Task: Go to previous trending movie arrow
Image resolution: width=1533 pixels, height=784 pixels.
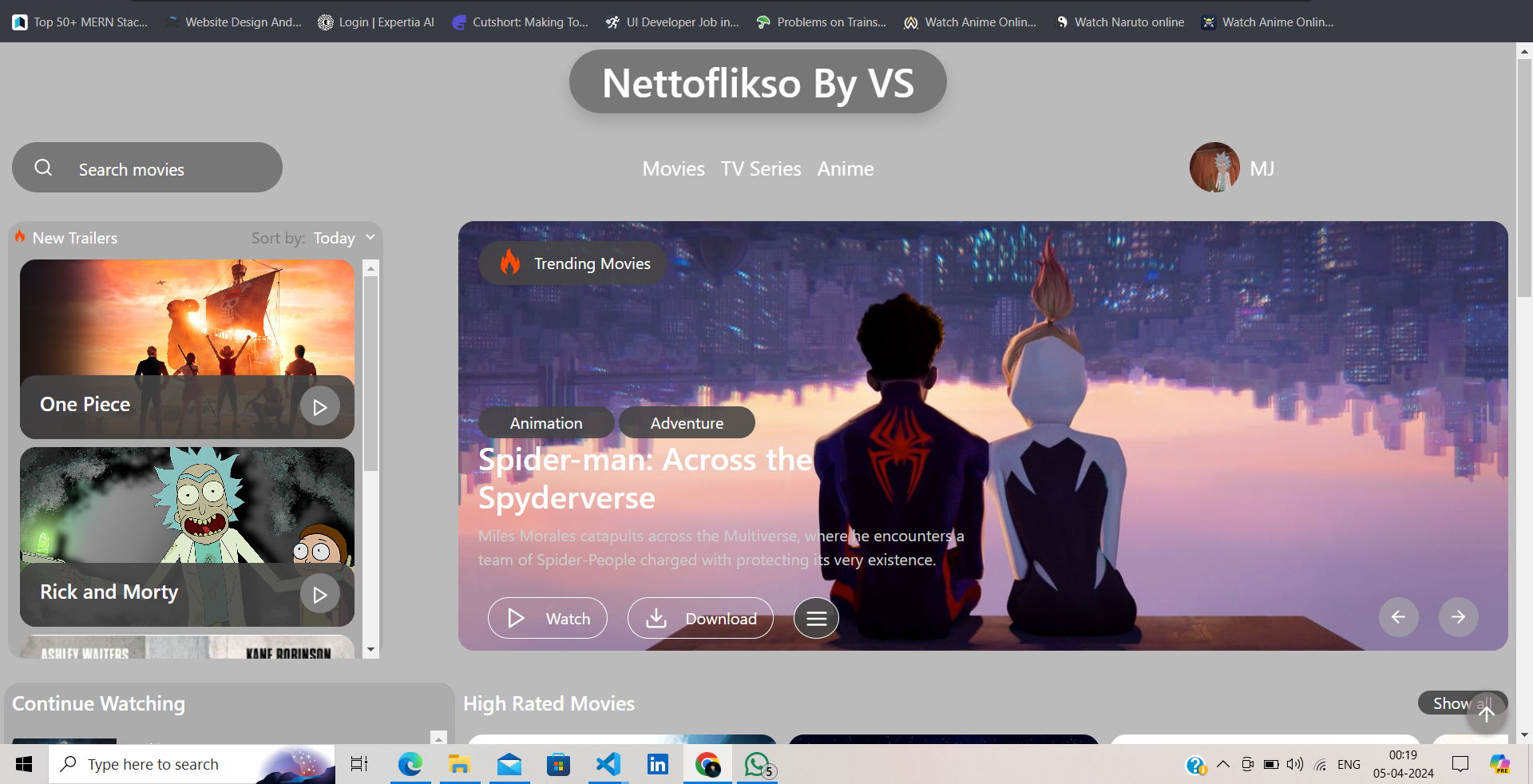Action: point(1399,616)
